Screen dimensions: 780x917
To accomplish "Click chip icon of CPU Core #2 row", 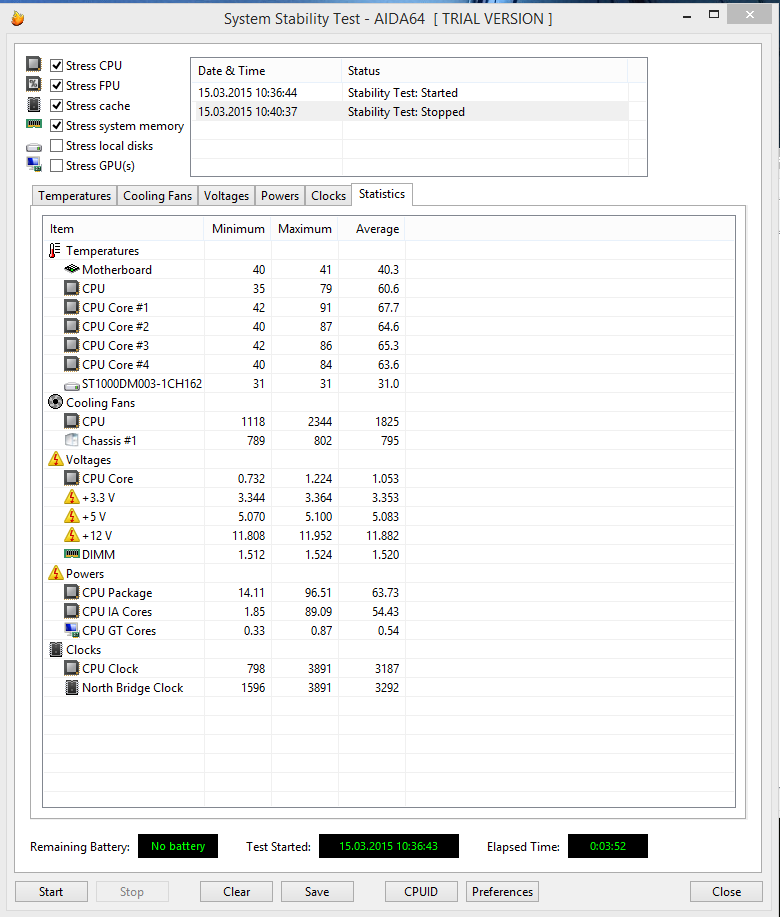I will coord(71,326).
